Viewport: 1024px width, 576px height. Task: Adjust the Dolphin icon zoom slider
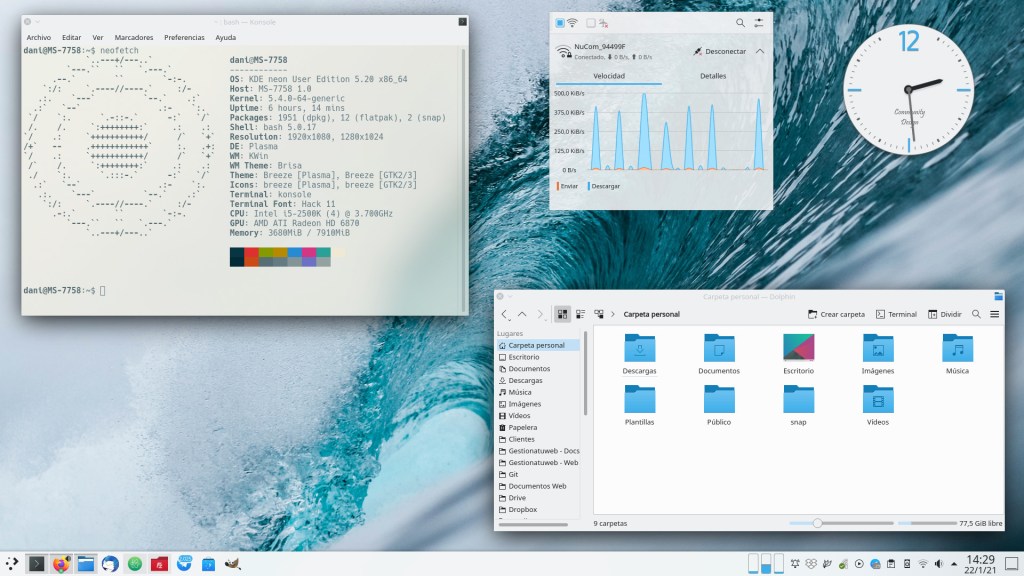pos(818,523)
